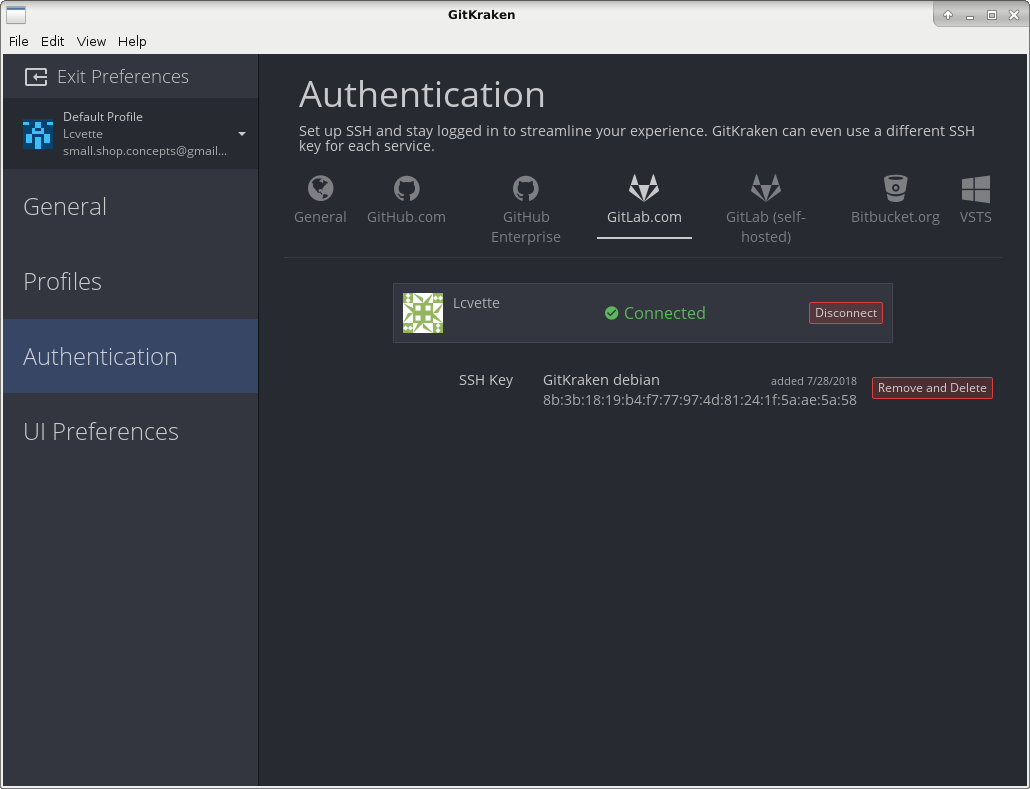Select the Bitbucket.org bucket icon

pyautogui.click(x=895, y=189)
